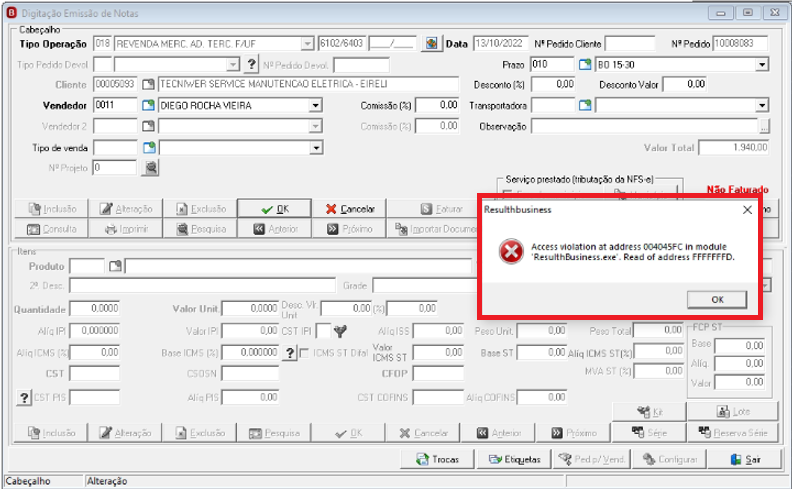Click OK in the Resulthbusiness error dialog
The width and height of the screenshot is (792, 489).
(x=717, y=300)
